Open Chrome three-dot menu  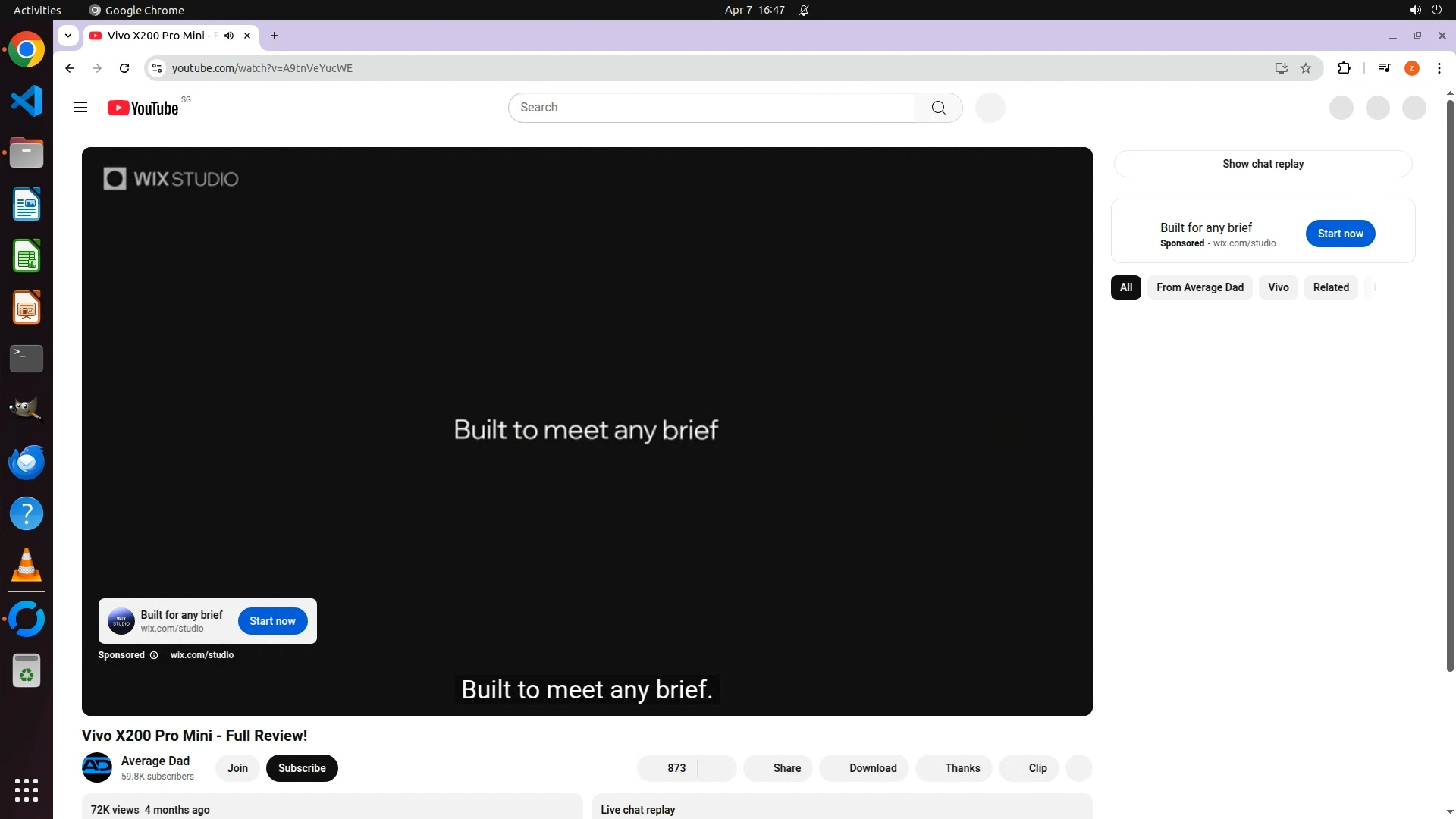coord(1439,68)
